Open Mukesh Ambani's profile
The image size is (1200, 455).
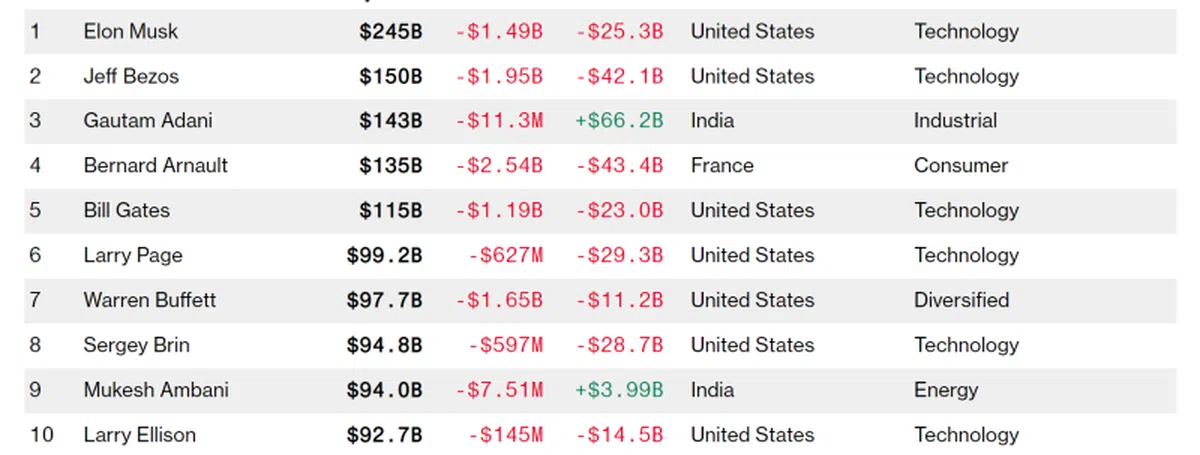156,390
